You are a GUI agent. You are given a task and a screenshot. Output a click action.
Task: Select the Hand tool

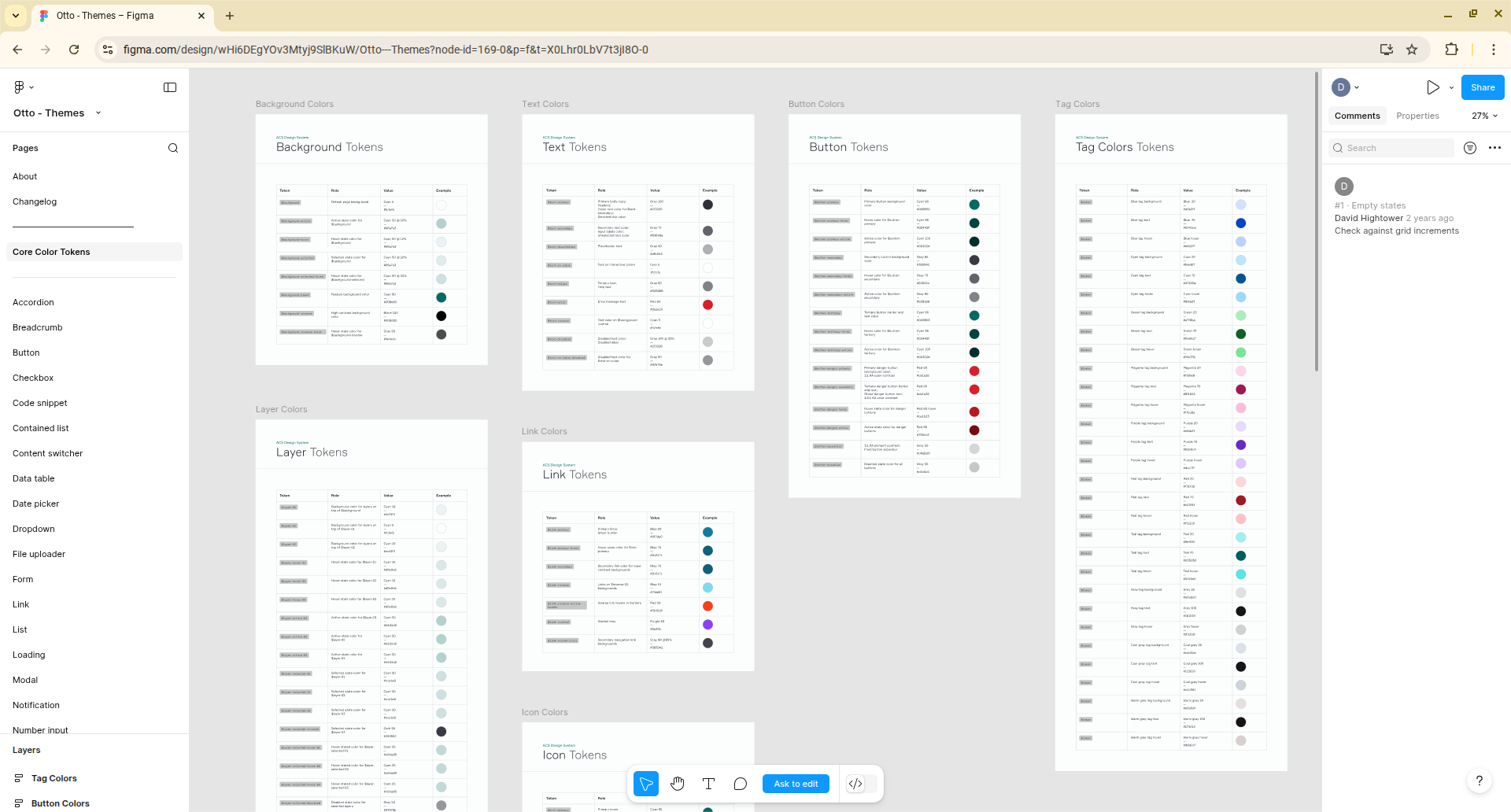[678, 784]
